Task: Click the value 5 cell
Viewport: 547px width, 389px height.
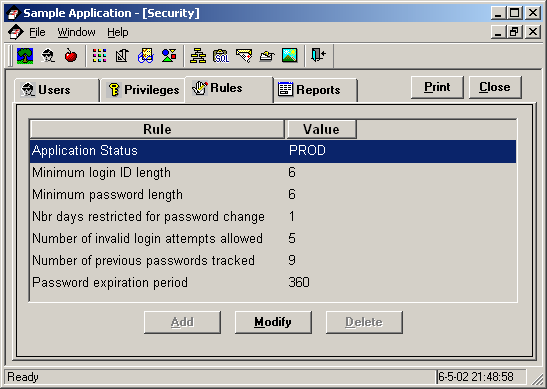Action: [x=292, y=239]
